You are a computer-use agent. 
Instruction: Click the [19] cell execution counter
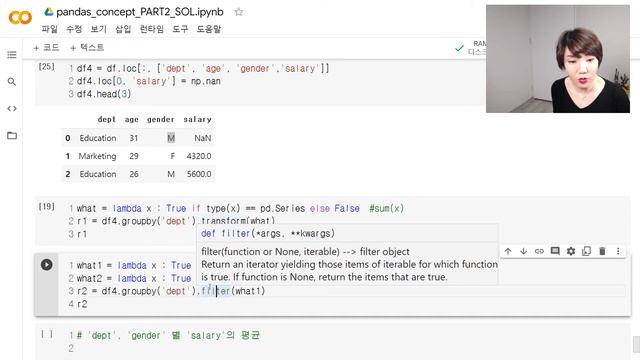pos(46,207)
